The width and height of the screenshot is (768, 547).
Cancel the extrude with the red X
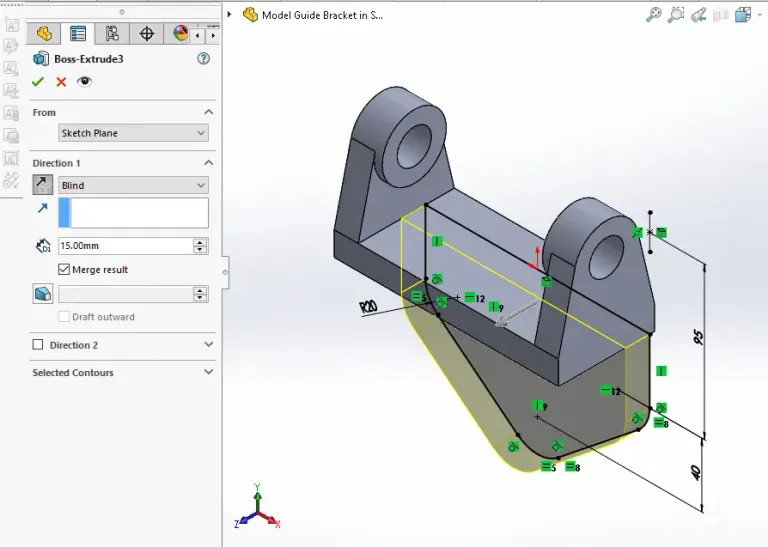(x=61, y=82)
